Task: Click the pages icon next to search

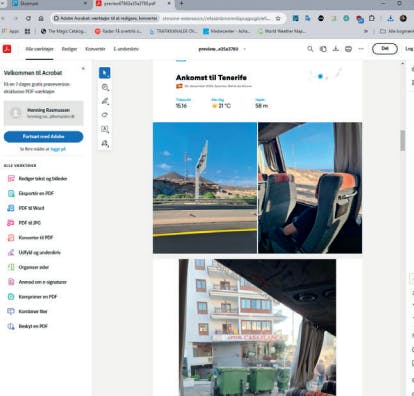Action: pos(323,49)
